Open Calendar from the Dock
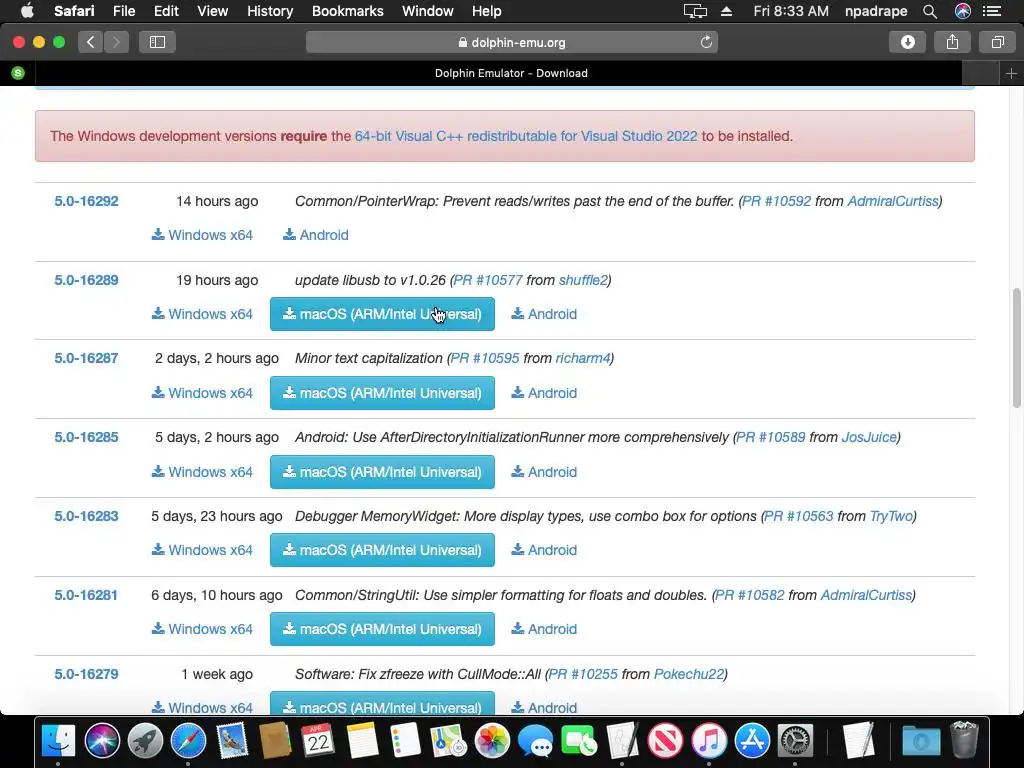Screen dimensions: 1024x768 [x=318, y=741]
